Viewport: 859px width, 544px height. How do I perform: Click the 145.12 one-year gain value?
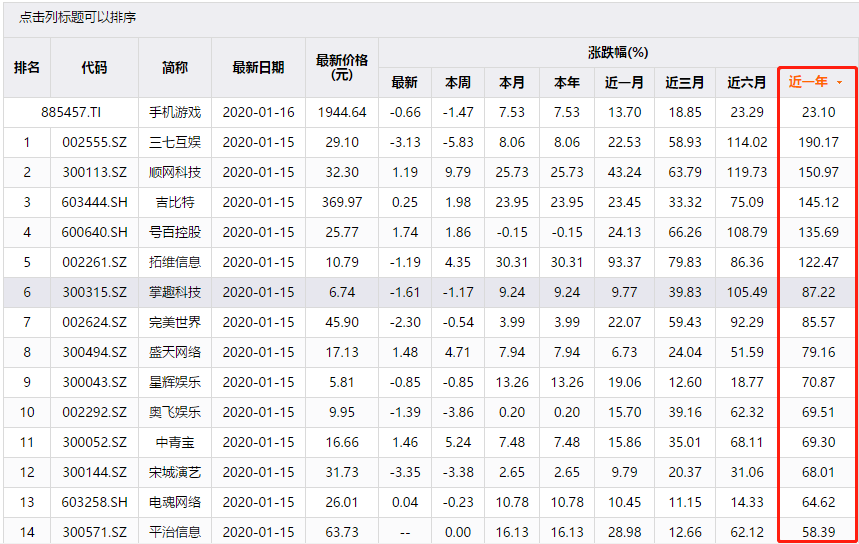pyautogui.click(x=818, y=202)
